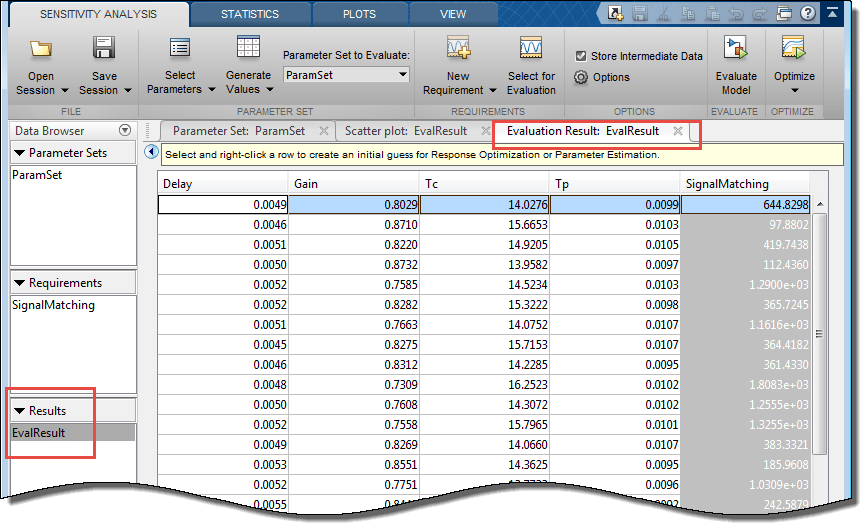Select the SignalMatching cell 1.2900e+03
This screenshot has height=531, width=867.
coord(745,285)
